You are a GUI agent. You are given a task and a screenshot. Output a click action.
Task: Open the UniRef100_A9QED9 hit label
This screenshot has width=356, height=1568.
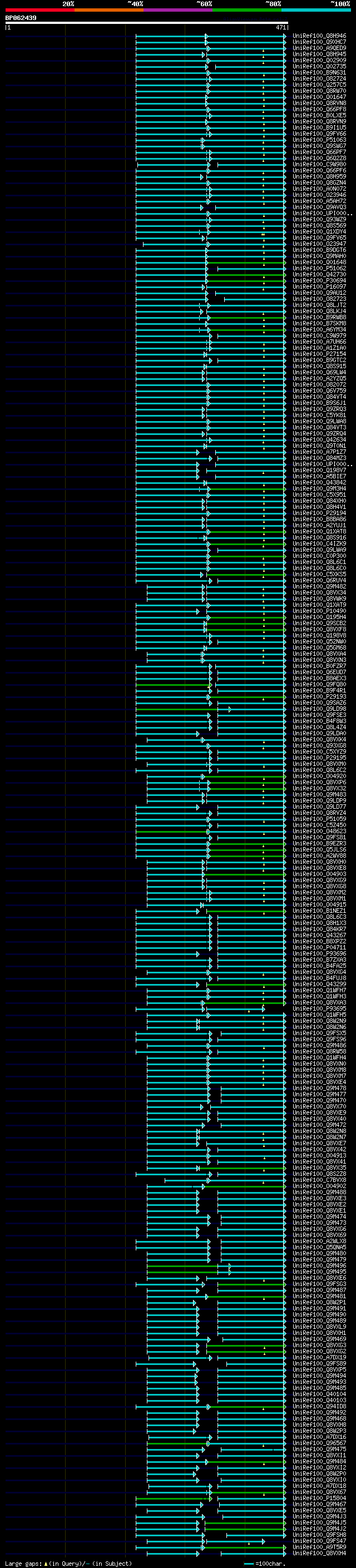tap(319, 48)
